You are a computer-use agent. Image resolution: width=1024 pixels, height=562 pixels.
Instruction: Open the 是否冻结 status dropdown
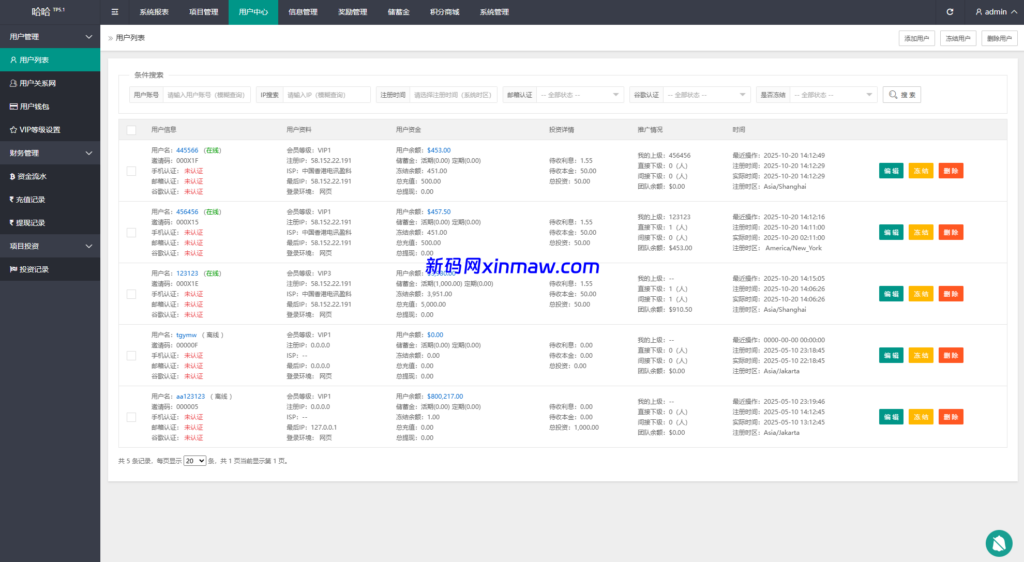click(x=833, y=95)
